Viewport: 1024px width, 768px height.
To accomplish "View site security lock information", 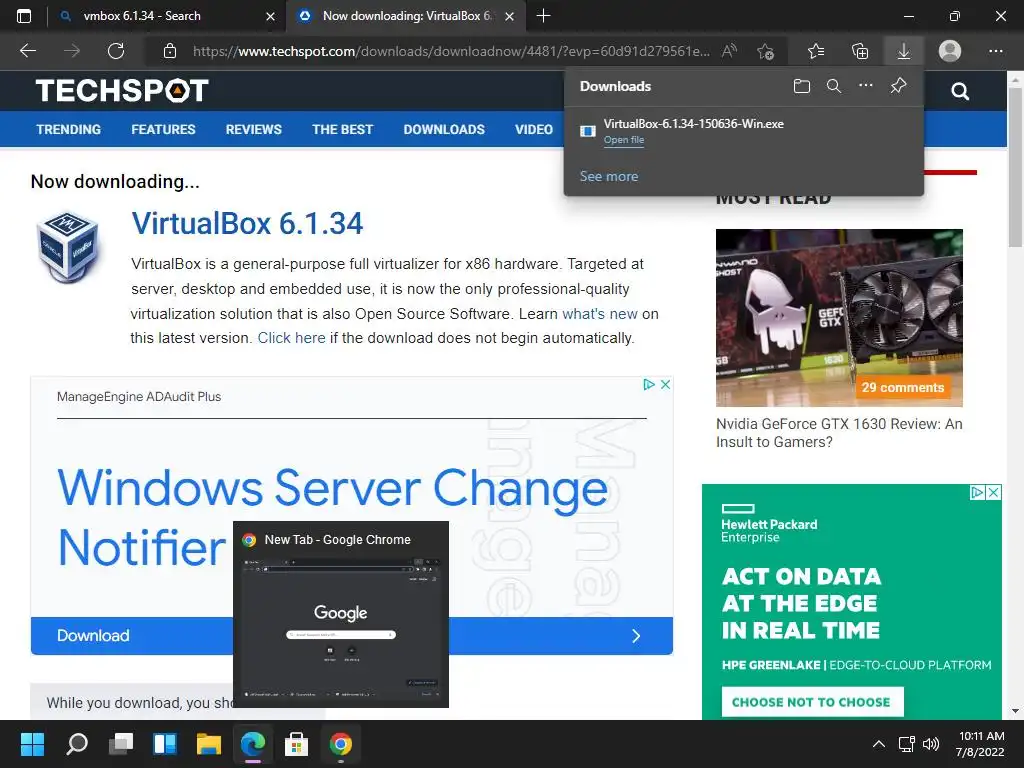I will [170, 51].
